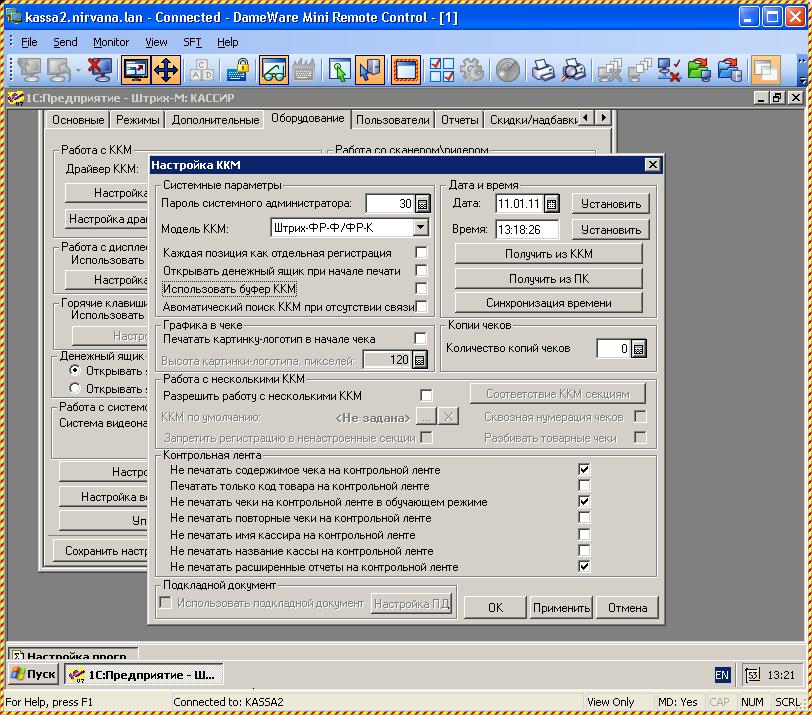The height and width of the screenshot is (715, 812).
Task: Open the File menu
Action: tap(29, 42)
